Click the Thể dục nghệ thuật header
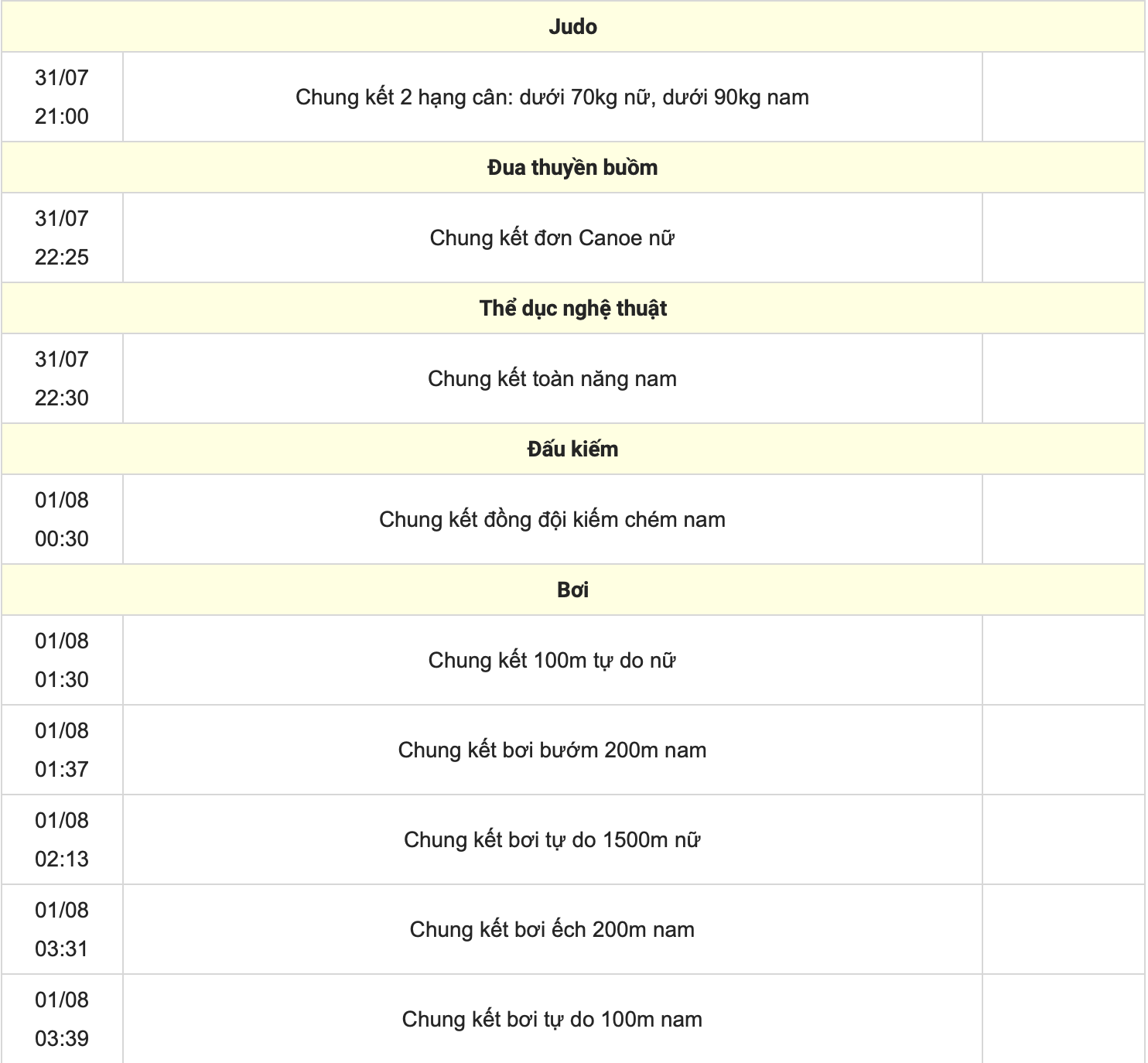 [x=572, y=309]
